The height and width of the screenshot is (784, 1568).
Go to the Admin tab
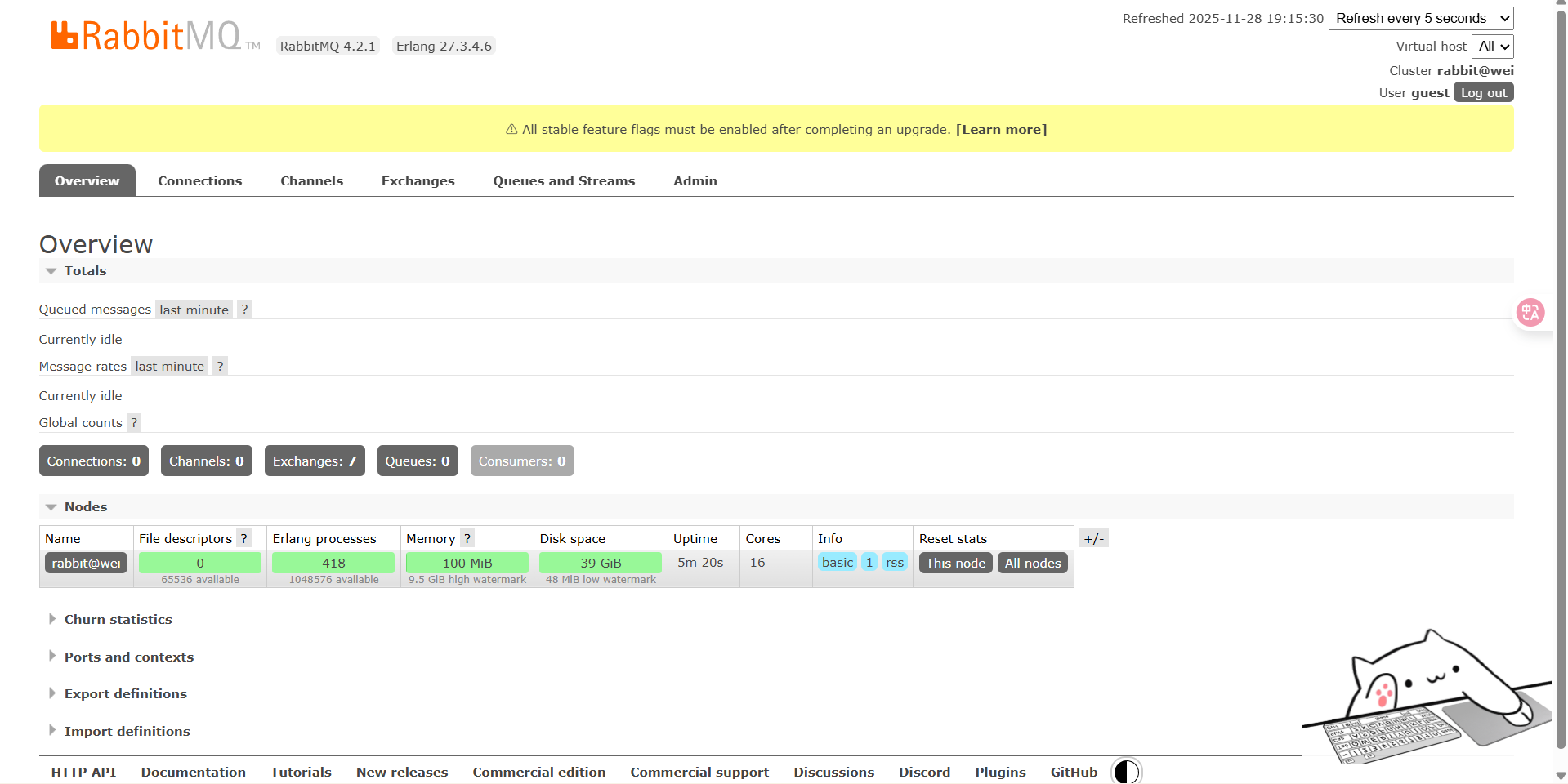695,180
